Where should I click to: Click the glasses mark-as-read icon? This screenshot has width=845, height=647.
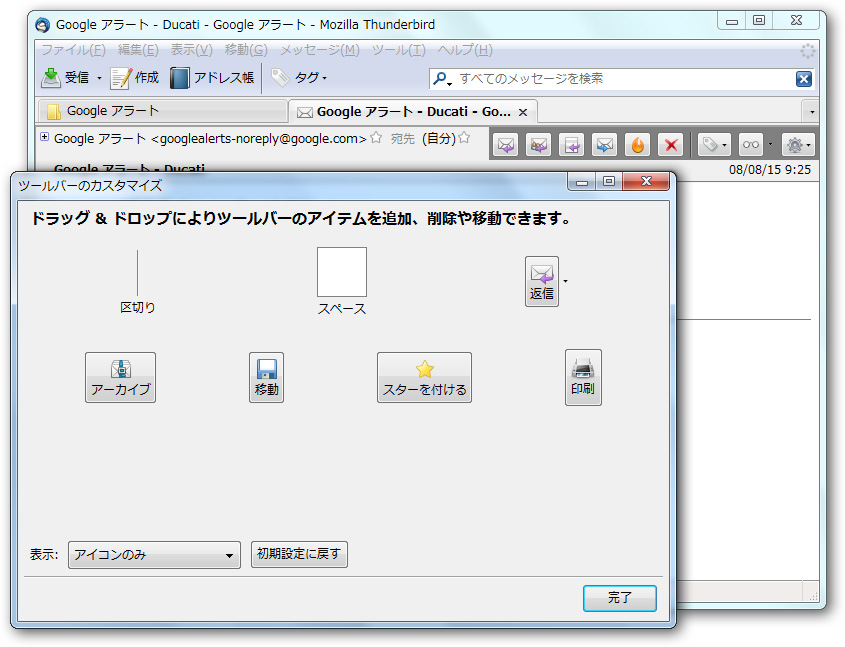[750, 145]
